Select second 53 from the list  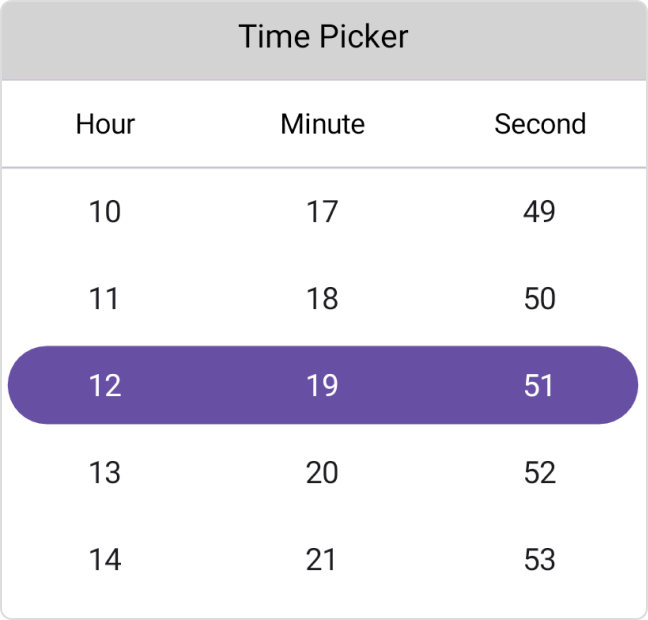coord(539,559)
